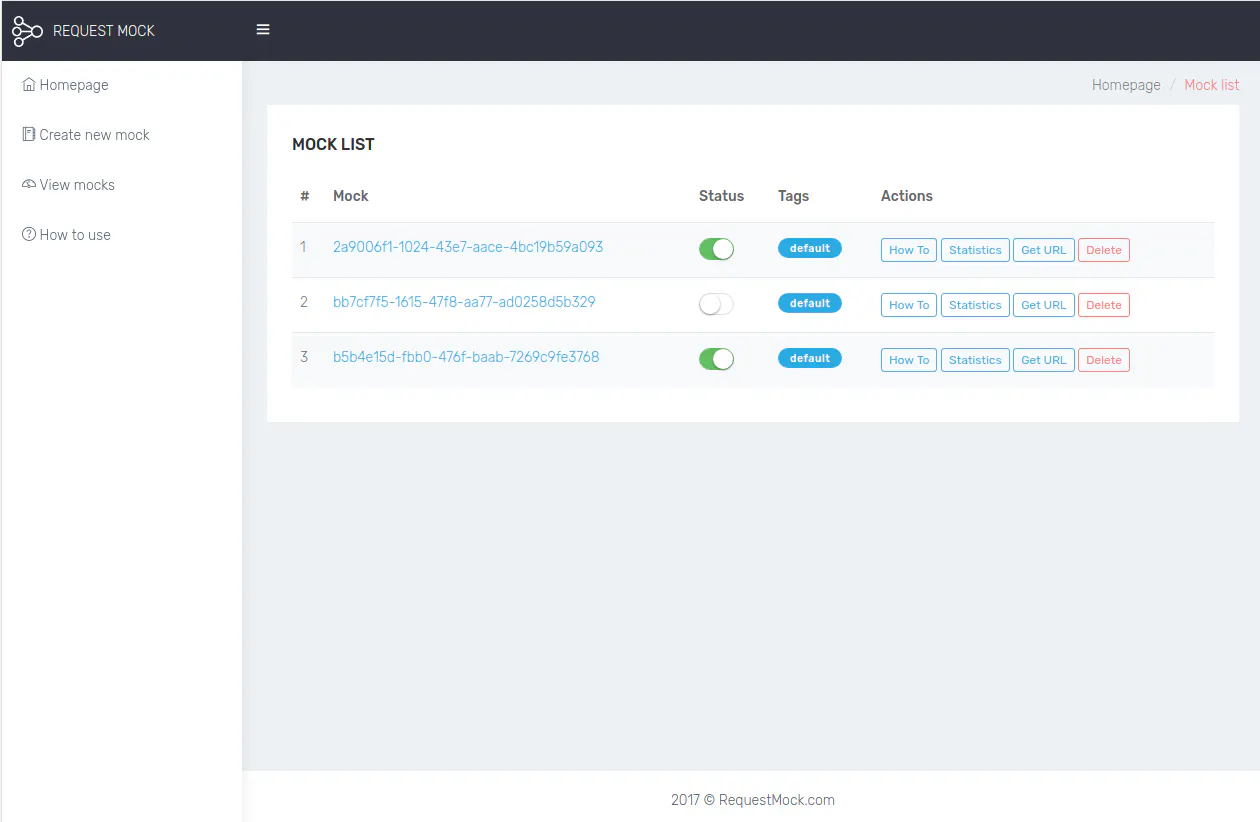Toggle the hamburger sidebar menu icon
The image size is (1260, 822).
coord(263,30)
